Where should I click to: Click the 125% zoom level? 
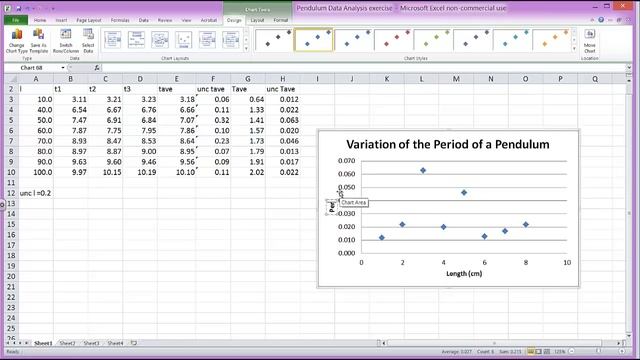(560, 351)
